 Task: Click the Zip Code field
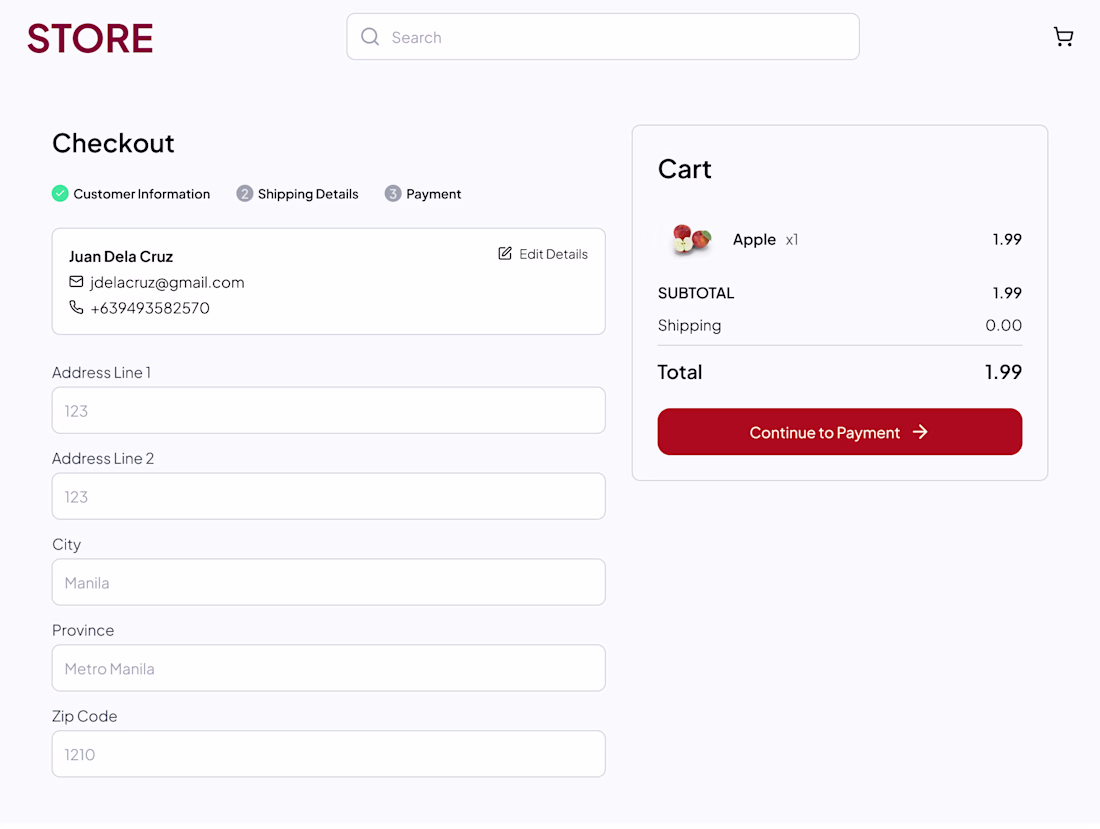click(328, 755)
